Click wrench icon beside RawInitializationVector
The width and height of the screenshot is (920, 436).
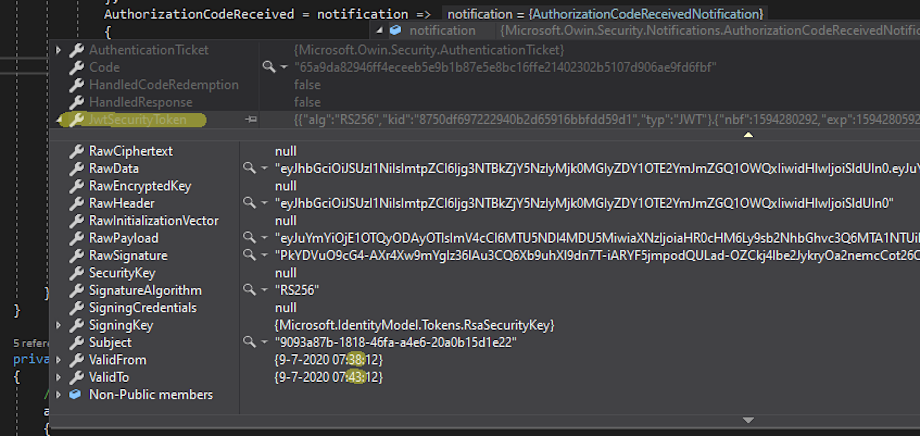76,221
